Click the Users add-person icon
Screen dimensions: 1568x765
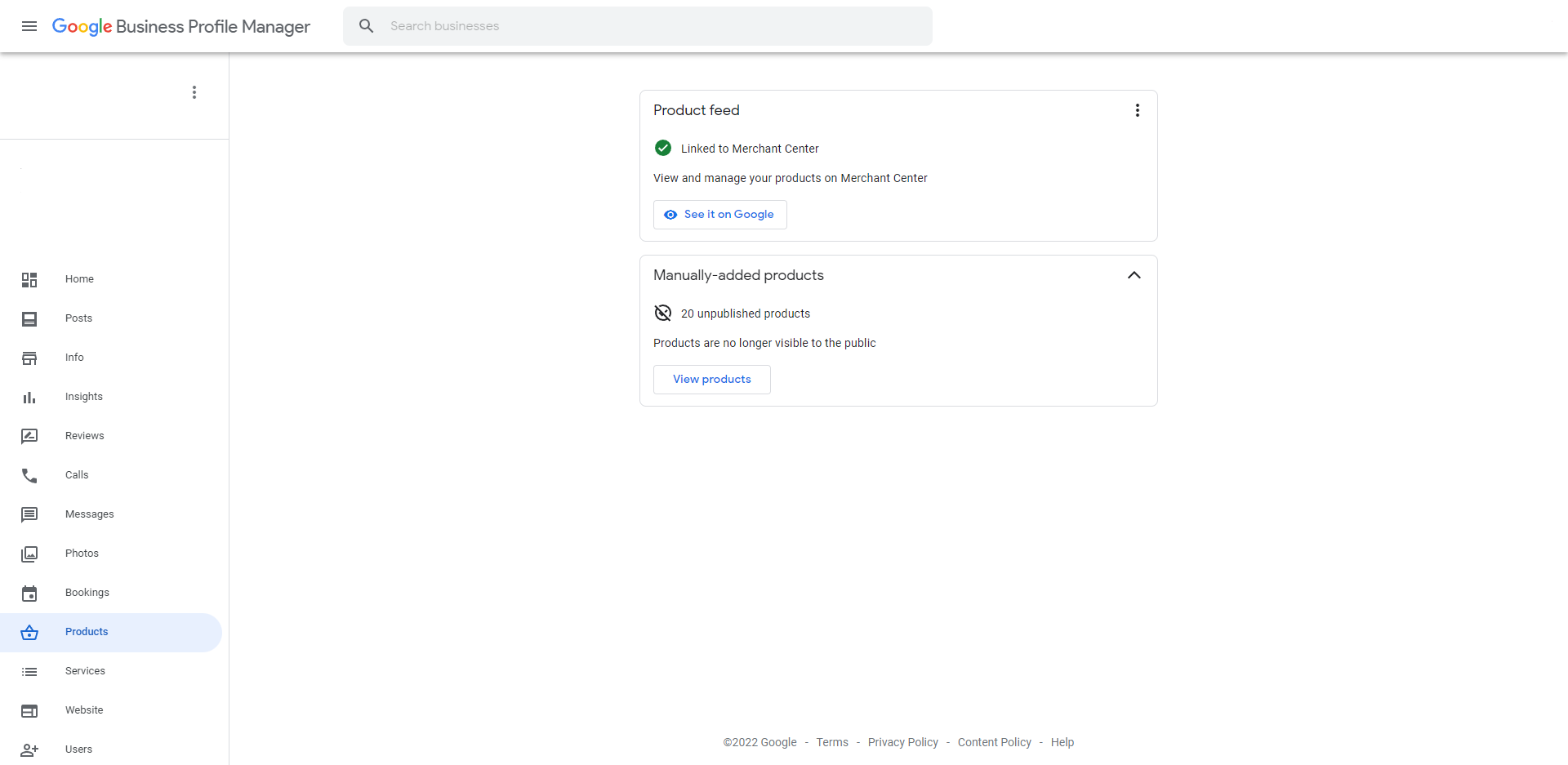tap(29, 750)
